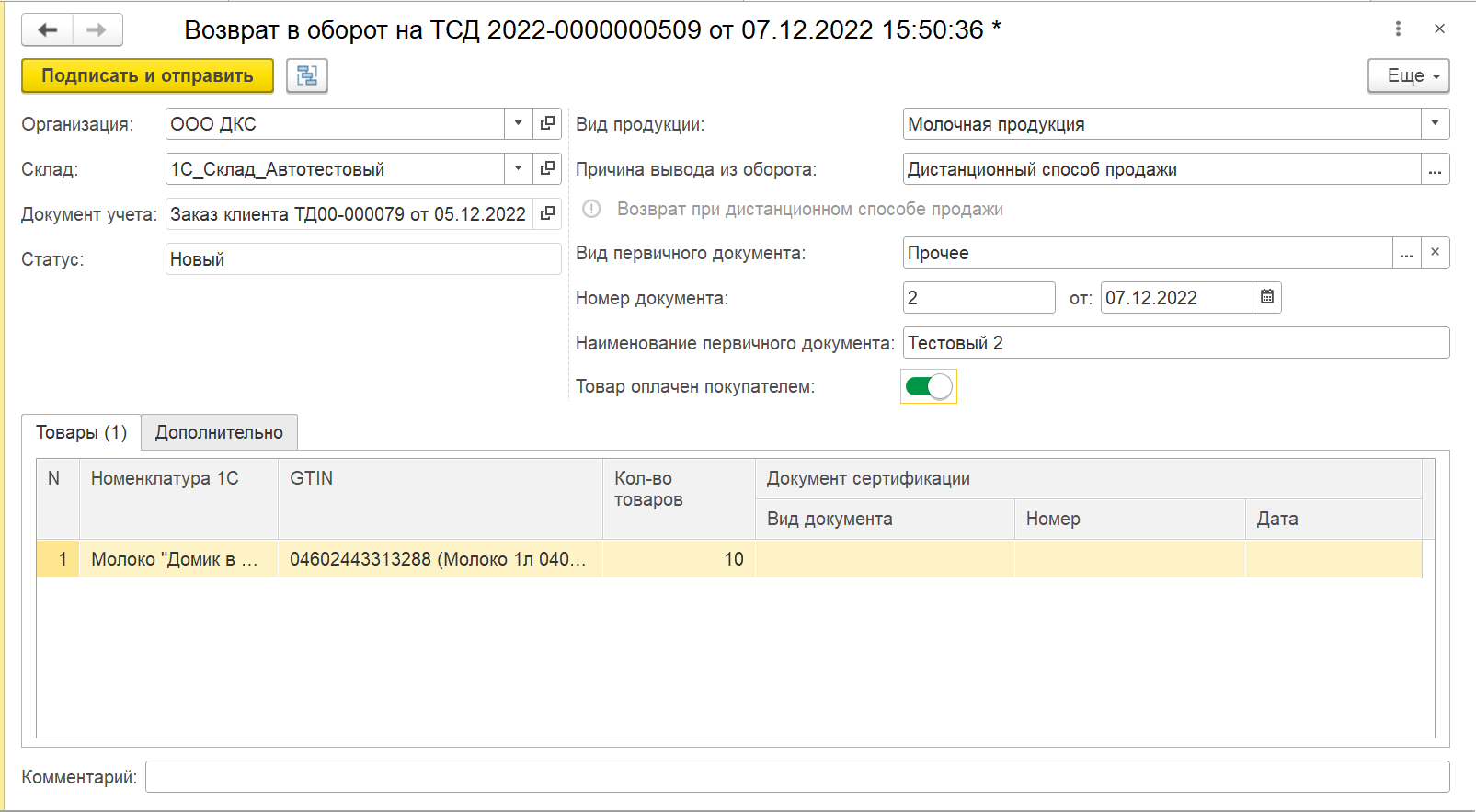Expand the Вид продукции dropdown

pyautogui.click(x=1435, y=123)
